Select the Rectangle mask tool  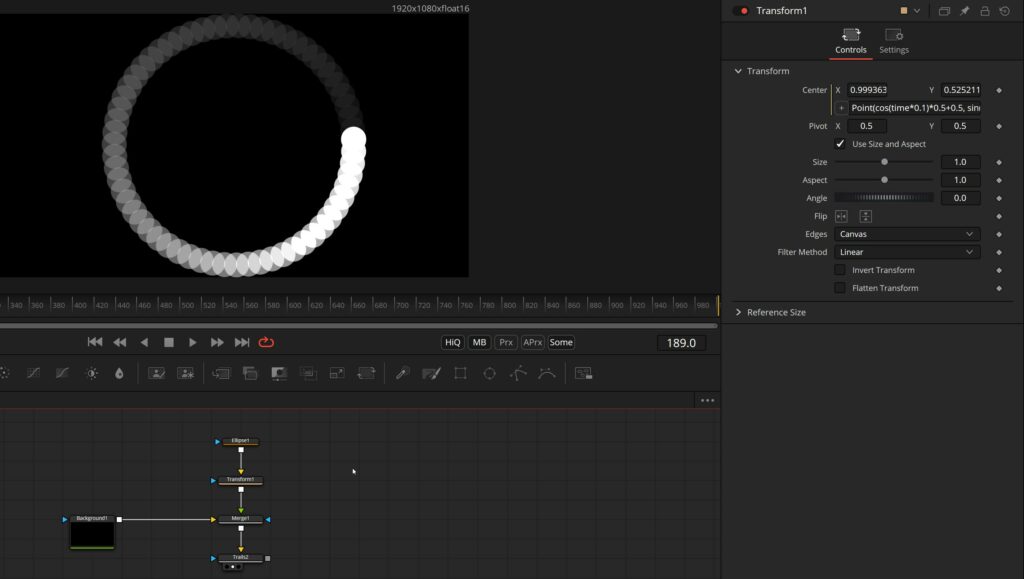460,373
